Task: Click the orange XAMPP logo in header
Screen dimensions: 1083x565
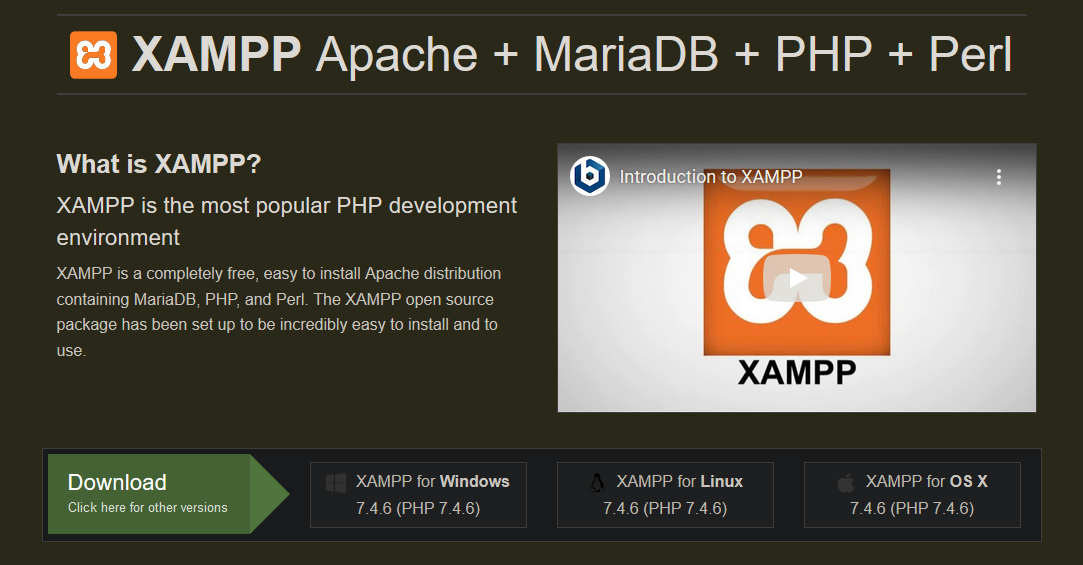Action: point(93,55)
